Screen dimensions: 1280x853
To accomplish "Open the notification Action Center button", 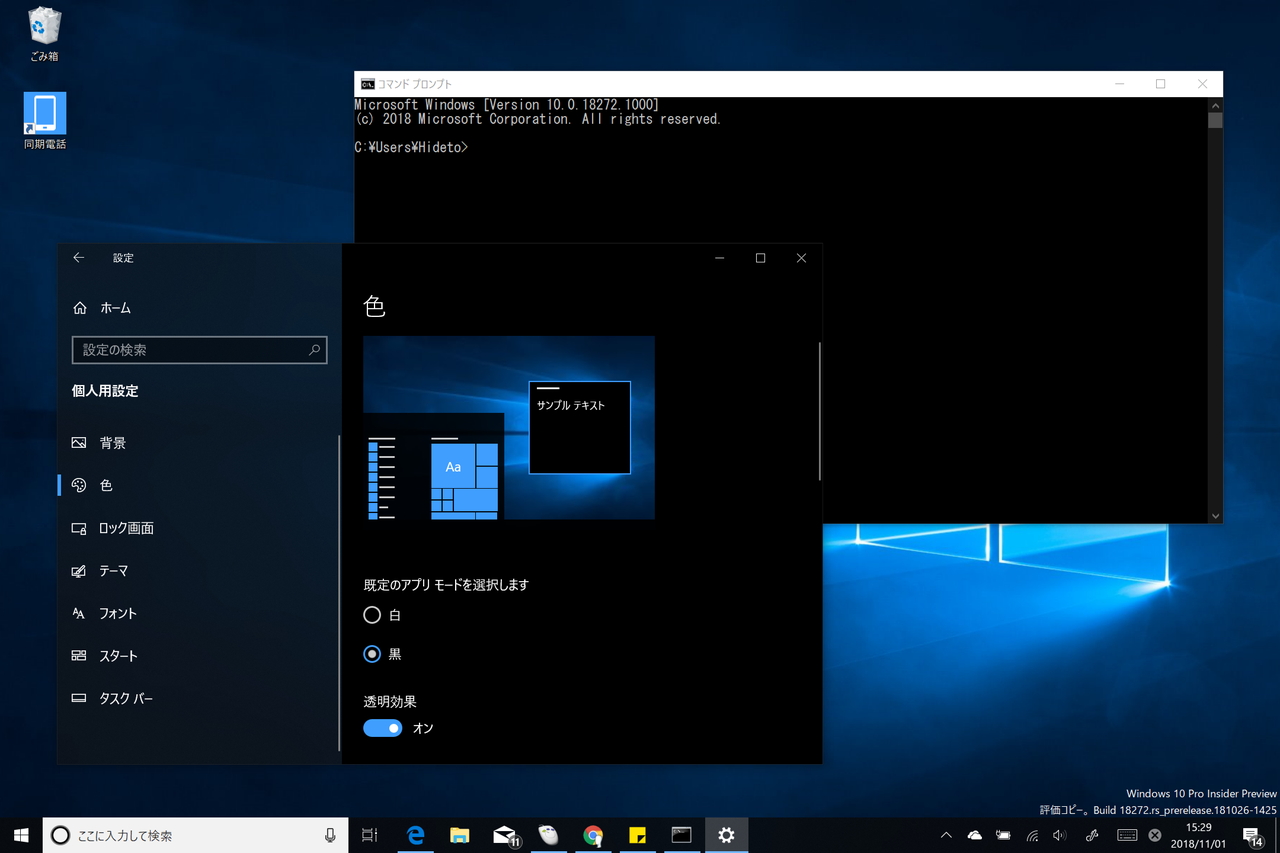I will pos(1252,835).
